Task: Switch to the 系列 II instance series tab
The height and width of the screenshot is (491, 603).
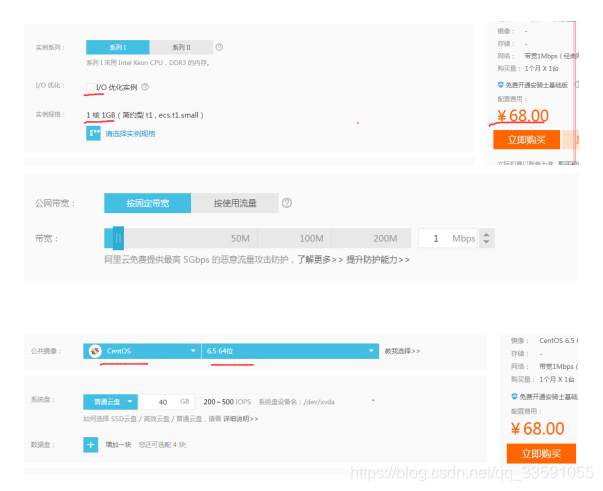Action: pos(181,47)
